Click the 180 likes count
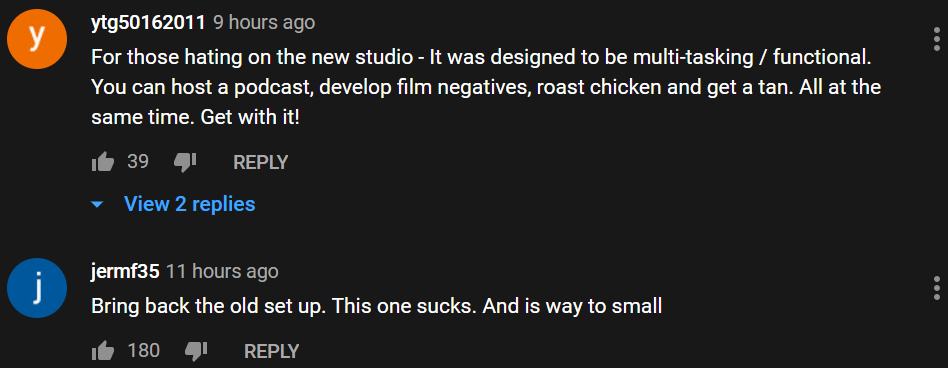The width and height of the screenshot is (948, 368). click(x=144, y=350)
